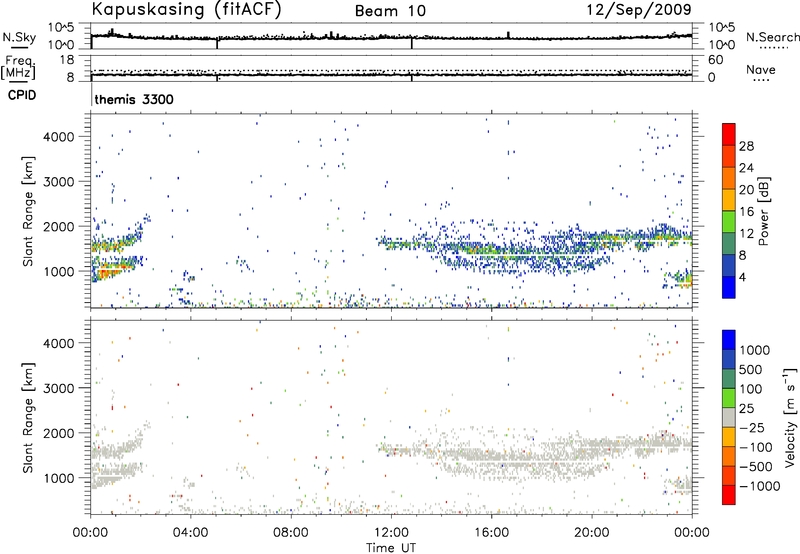Click the '20:00' time tick label
The height and width of the screenshot is (554, 800).
pyautogui.click(x=591, y=533)
